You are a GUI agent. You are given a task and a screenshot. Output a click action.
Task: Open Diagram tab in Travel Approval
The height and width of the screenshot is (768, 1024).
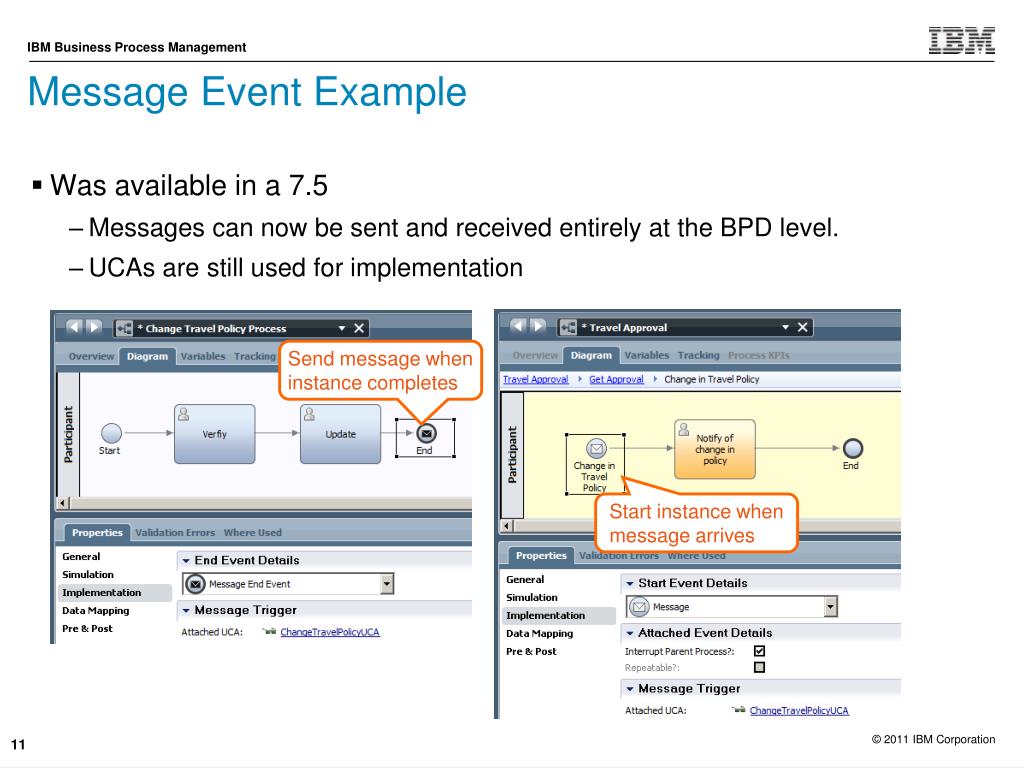[591, 355]
